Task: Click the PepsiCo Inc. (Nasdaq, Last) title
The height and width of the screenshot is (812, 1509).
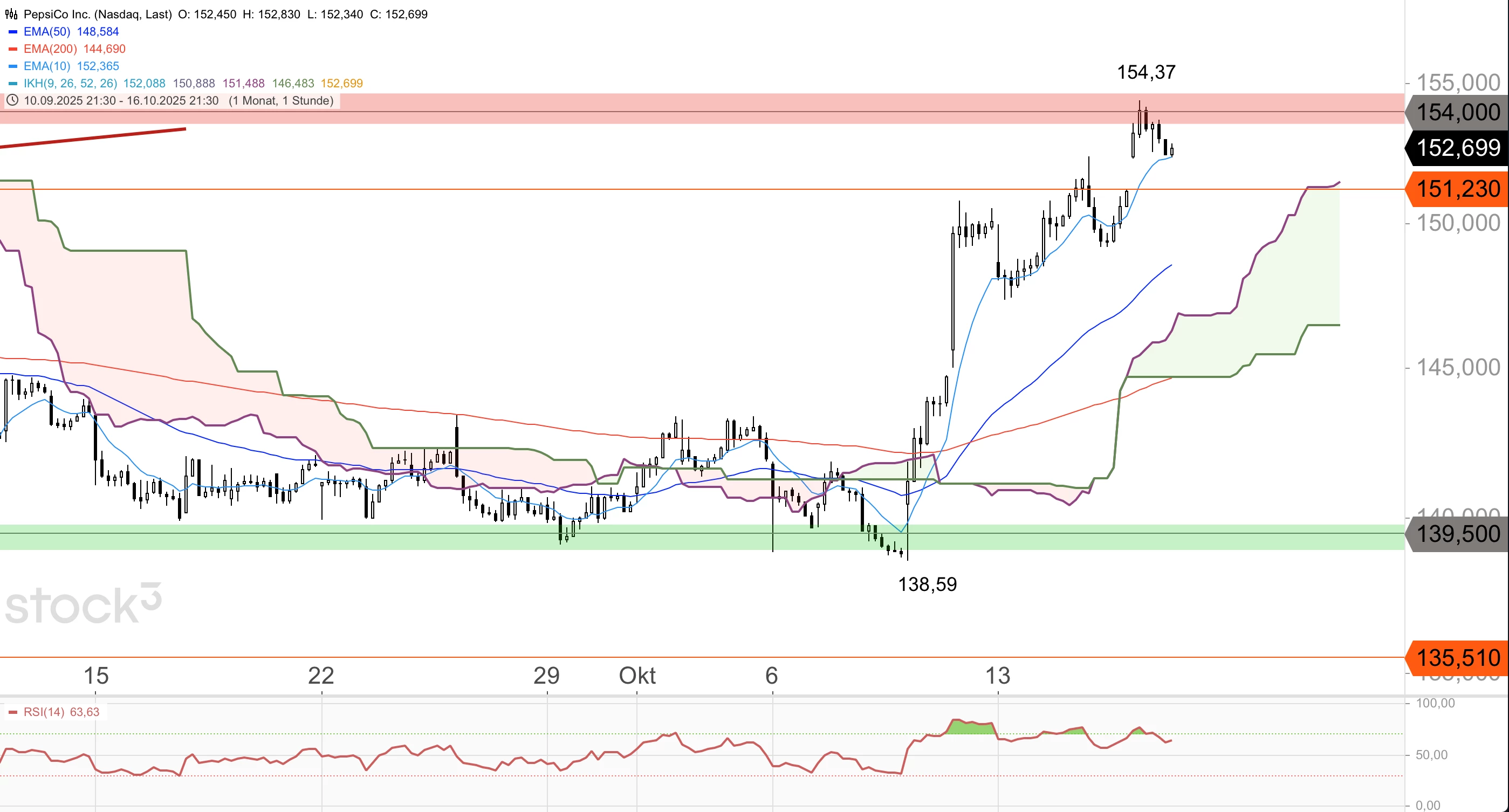Action: [97, 14]
